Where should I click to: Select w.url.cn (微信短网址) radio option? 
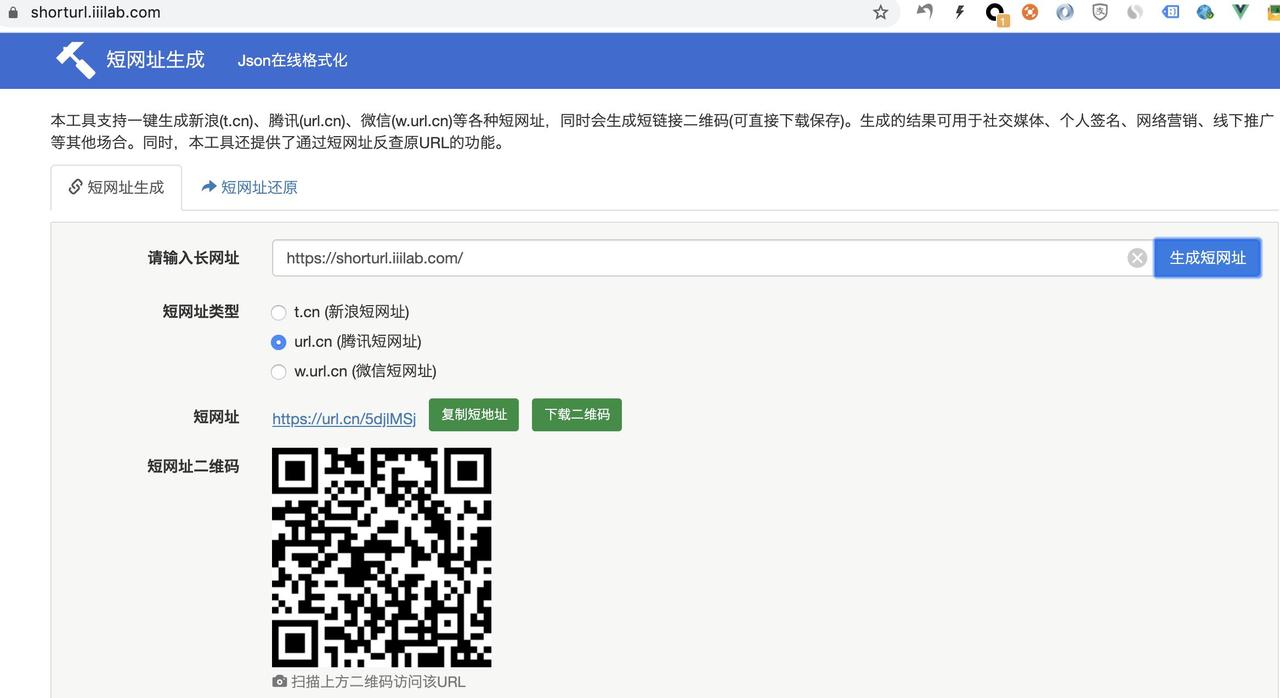coord(279,372)
